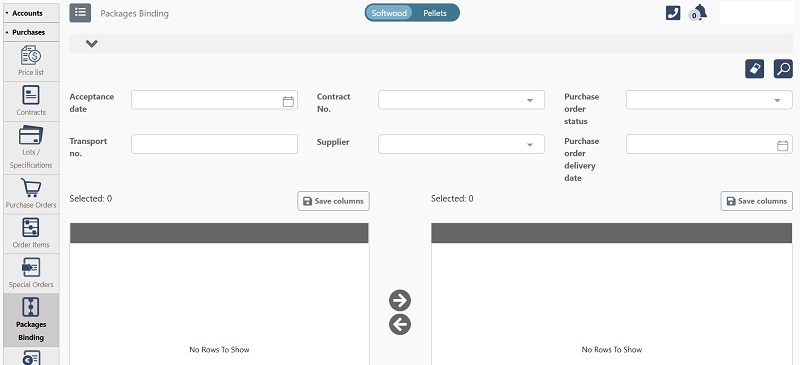Select the Packages Binding sidebar icon

31,307
